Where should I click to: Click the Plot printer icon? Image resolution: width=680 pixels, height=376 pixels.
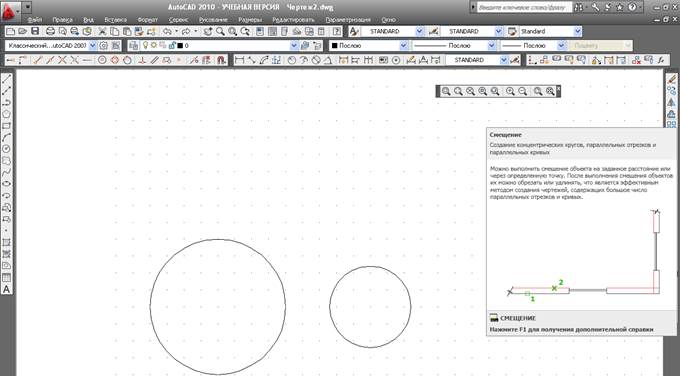(50, 31)
